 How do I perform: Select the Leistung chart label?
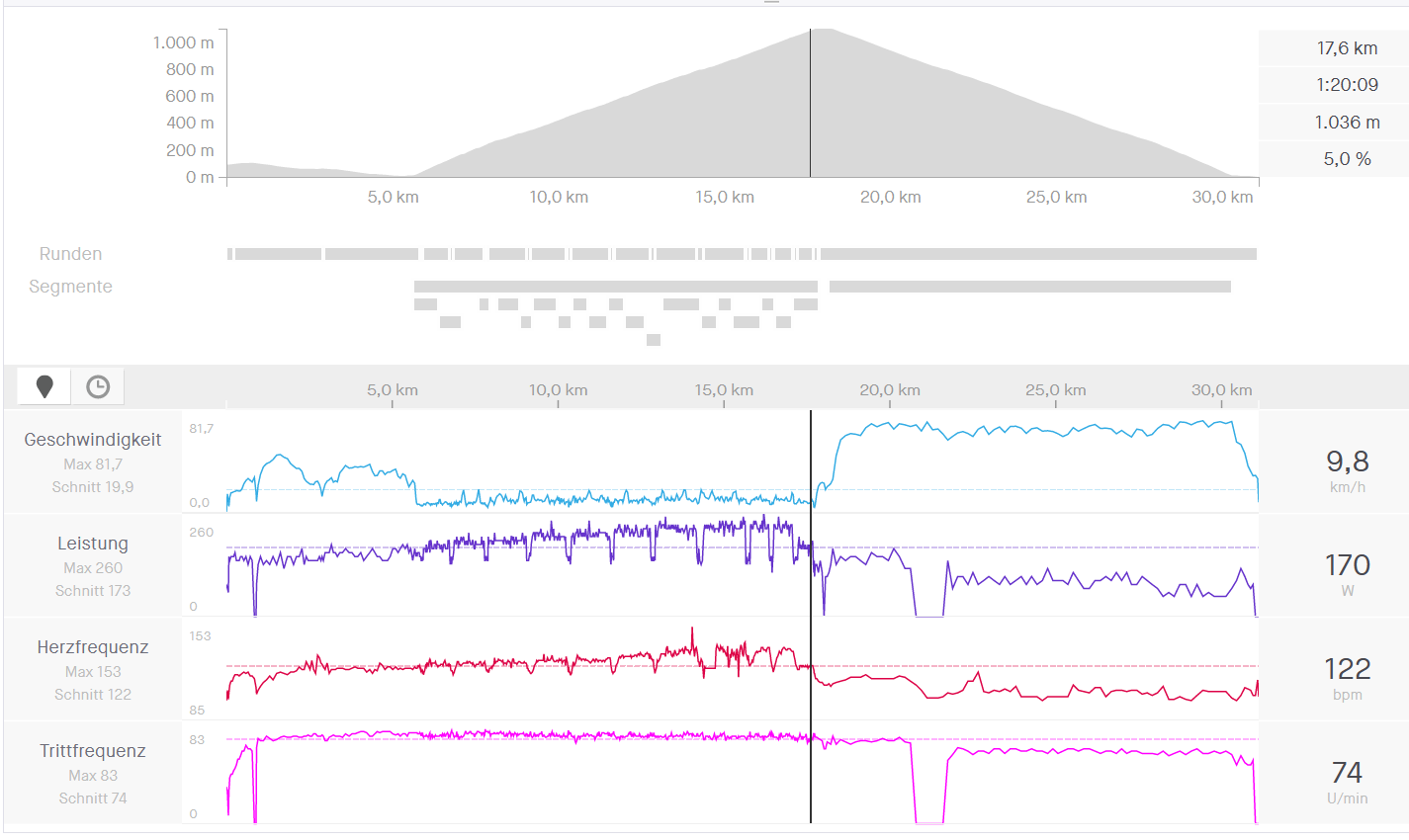(x=93, y=544)
